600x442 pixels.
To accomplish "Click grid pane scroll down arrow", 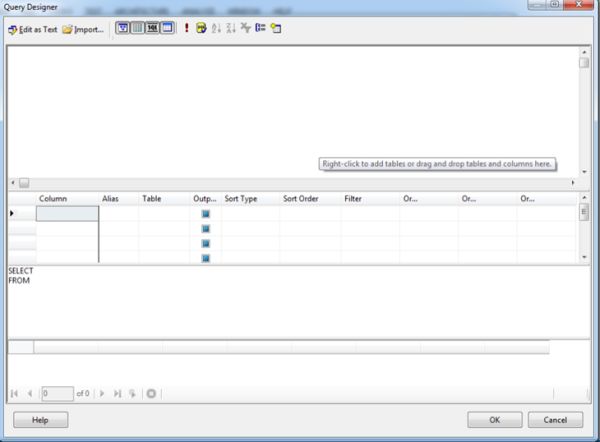I will (x=584, y=257).
